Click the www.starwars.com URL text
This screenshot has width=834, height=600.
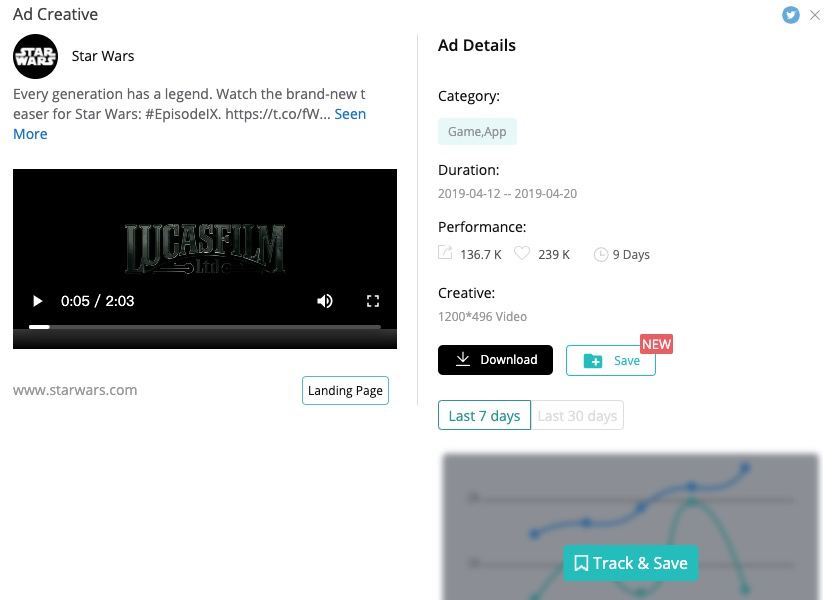75,390
